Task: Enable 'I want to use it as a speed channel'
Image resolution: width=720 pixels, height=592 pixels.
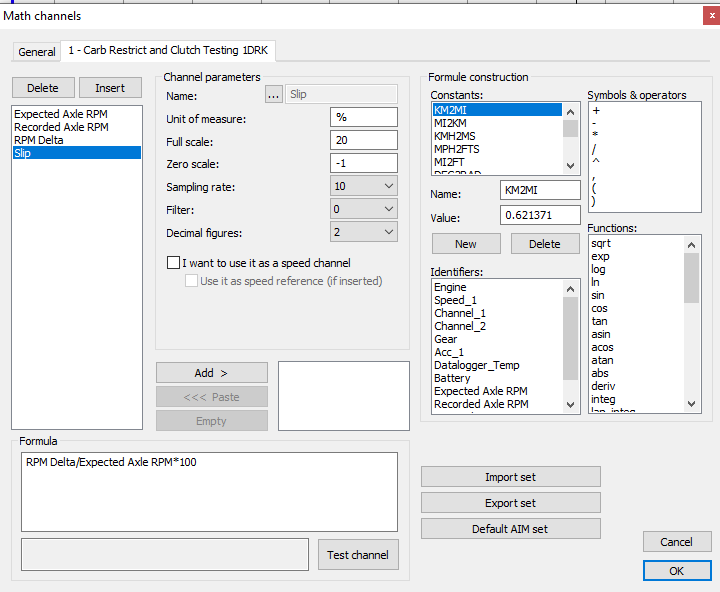Action: point(174,263)
